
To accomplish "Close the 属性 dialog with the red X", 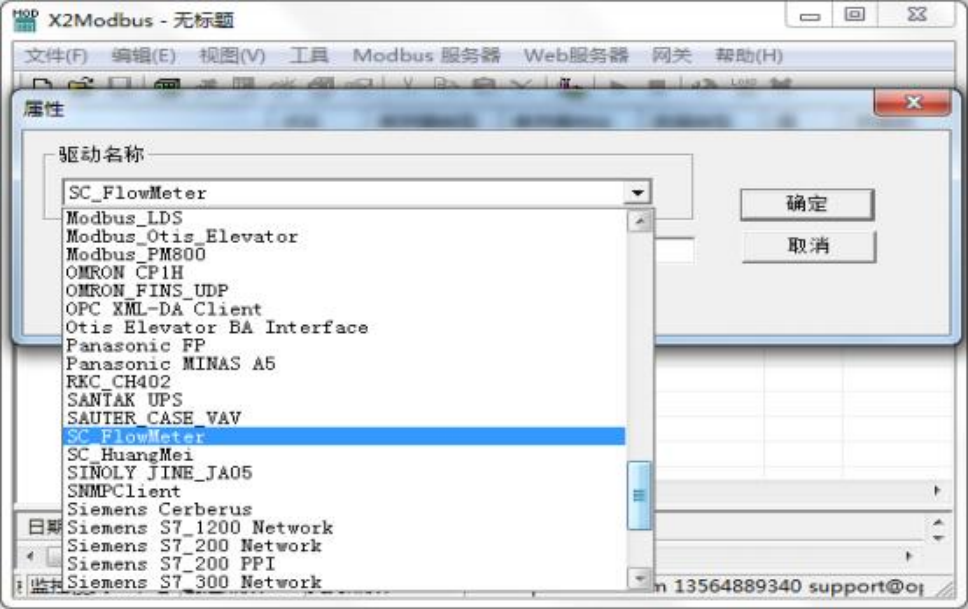I will click(912, 102).
